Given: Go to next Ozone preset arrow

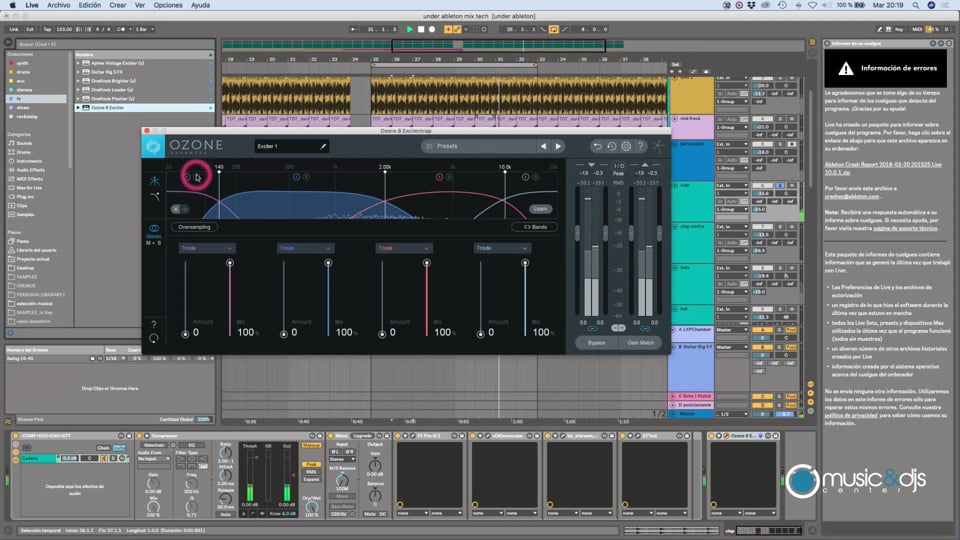Looking at the screenshot, I should click(x=558, y=146).
